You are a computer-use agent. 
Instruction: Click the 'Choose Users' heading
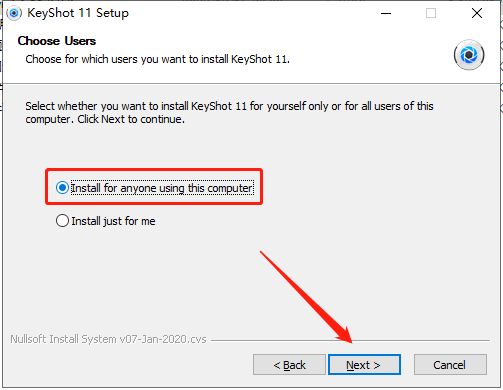(x=57, y=41)
